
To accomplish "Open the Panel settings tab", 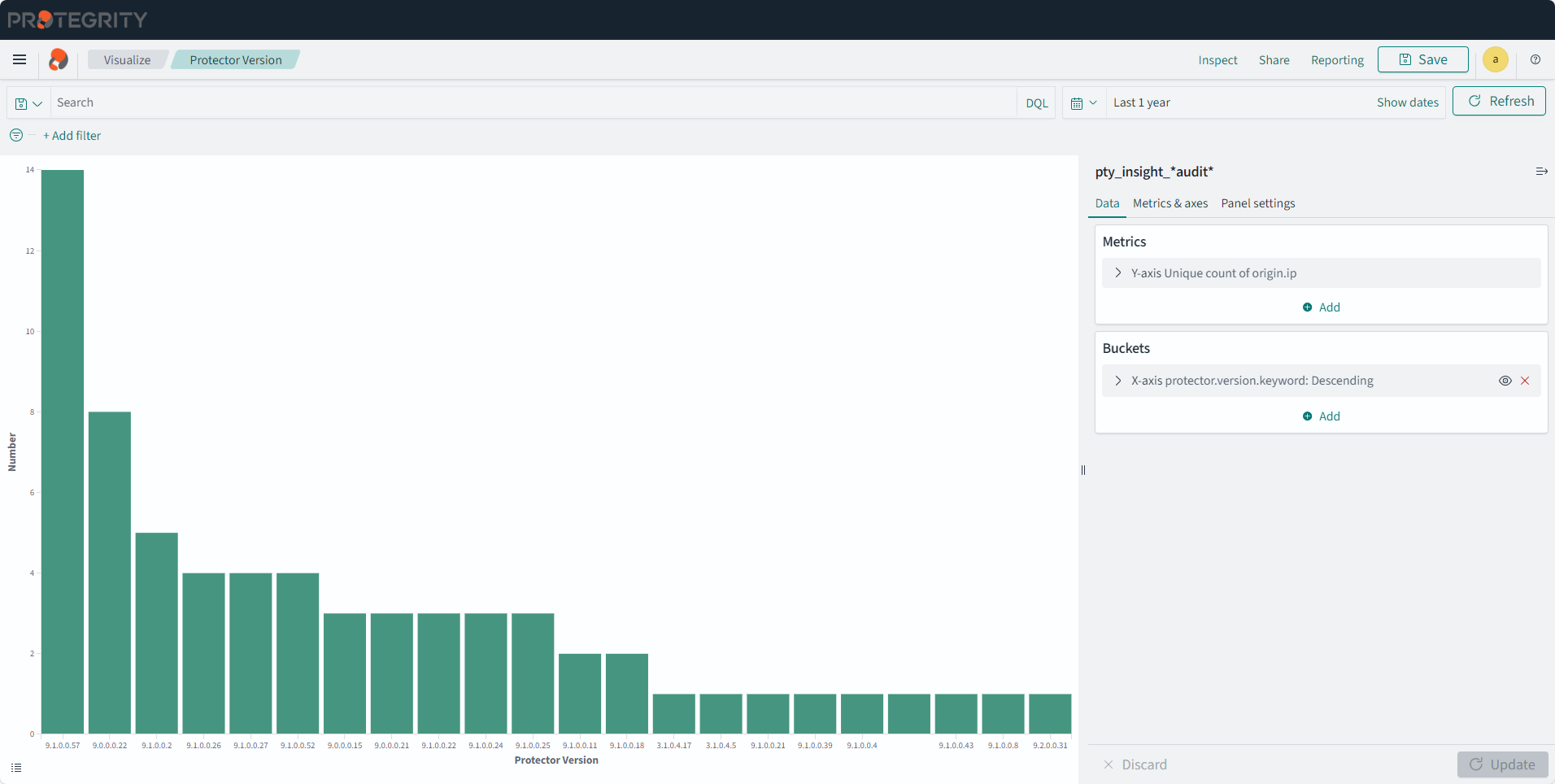I will click(x=1257, y=203).
